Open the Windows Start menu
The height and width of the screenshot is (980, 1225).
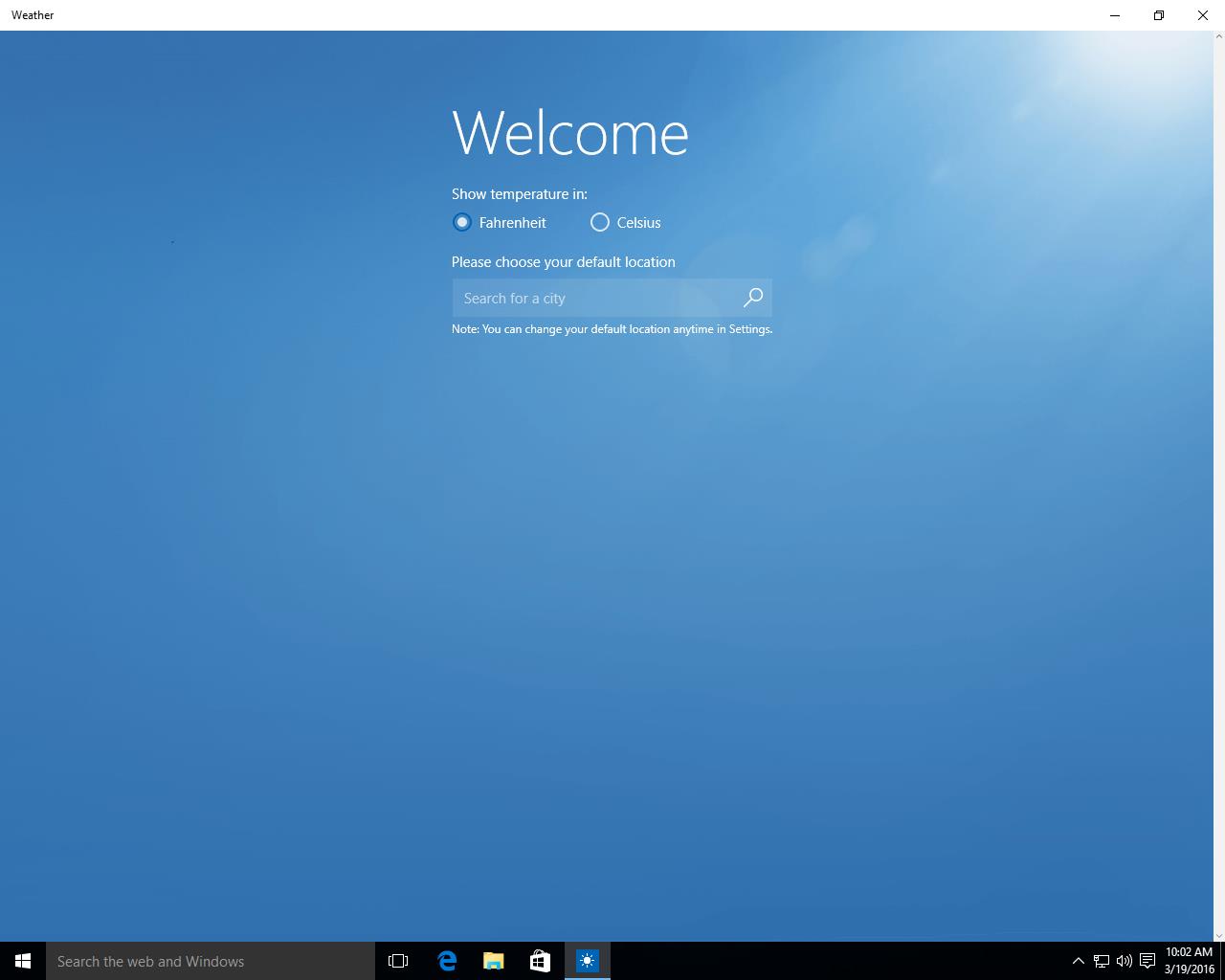click(23, 961)
